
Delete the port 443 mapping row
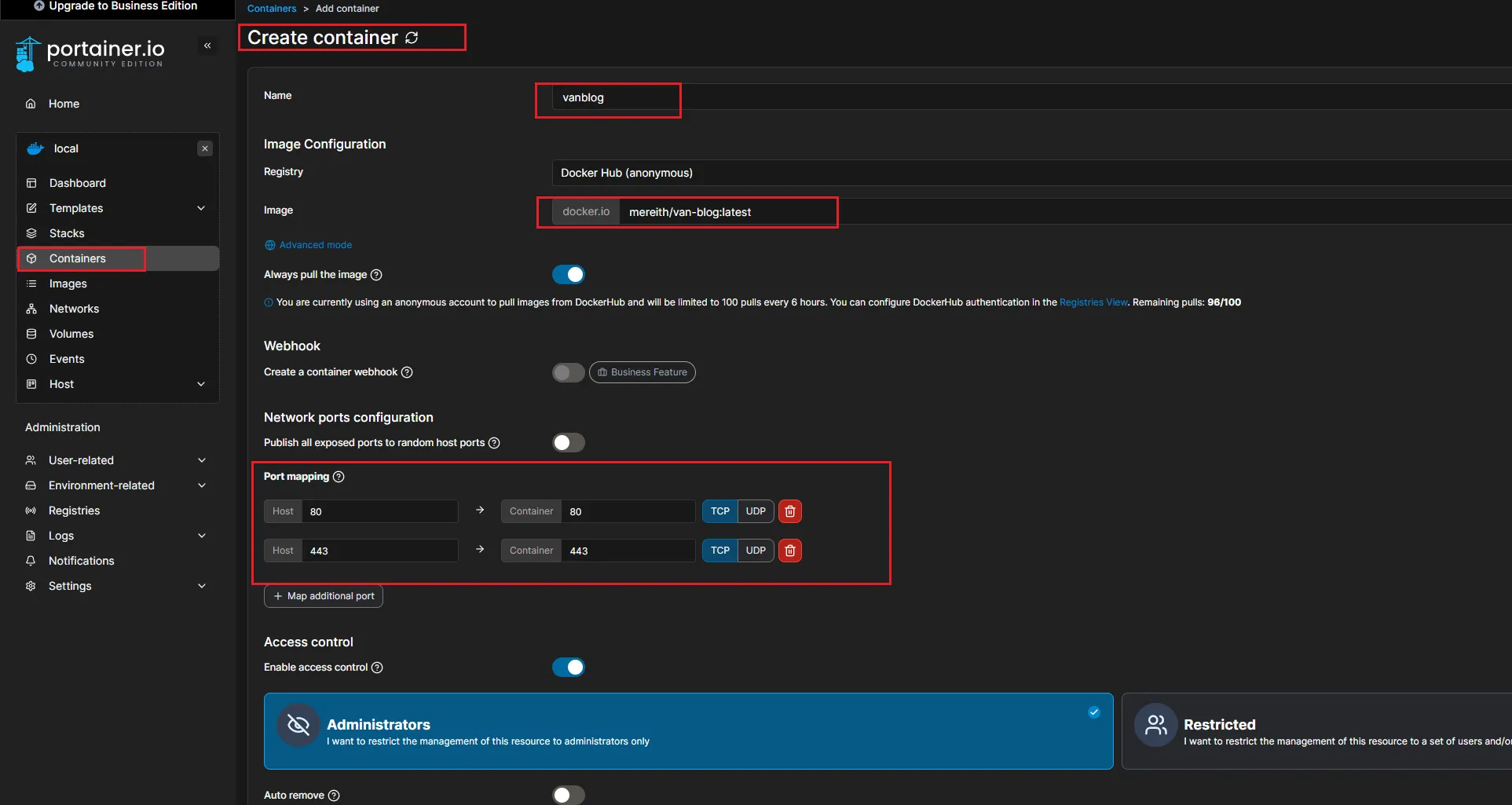click(790, 551)
